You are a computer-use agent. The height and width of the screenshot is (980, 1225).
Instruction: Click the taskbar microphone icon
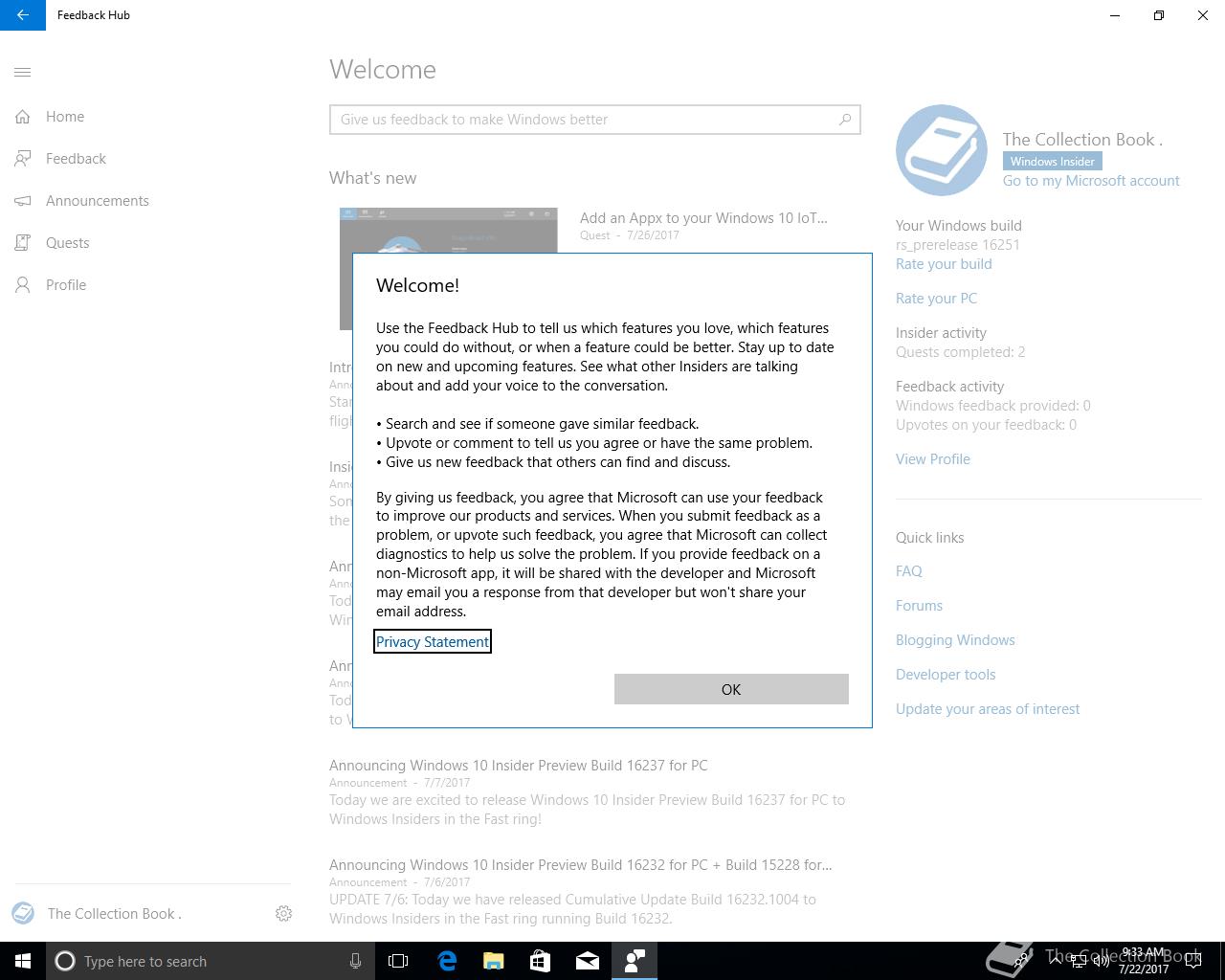tap(355, 961)
